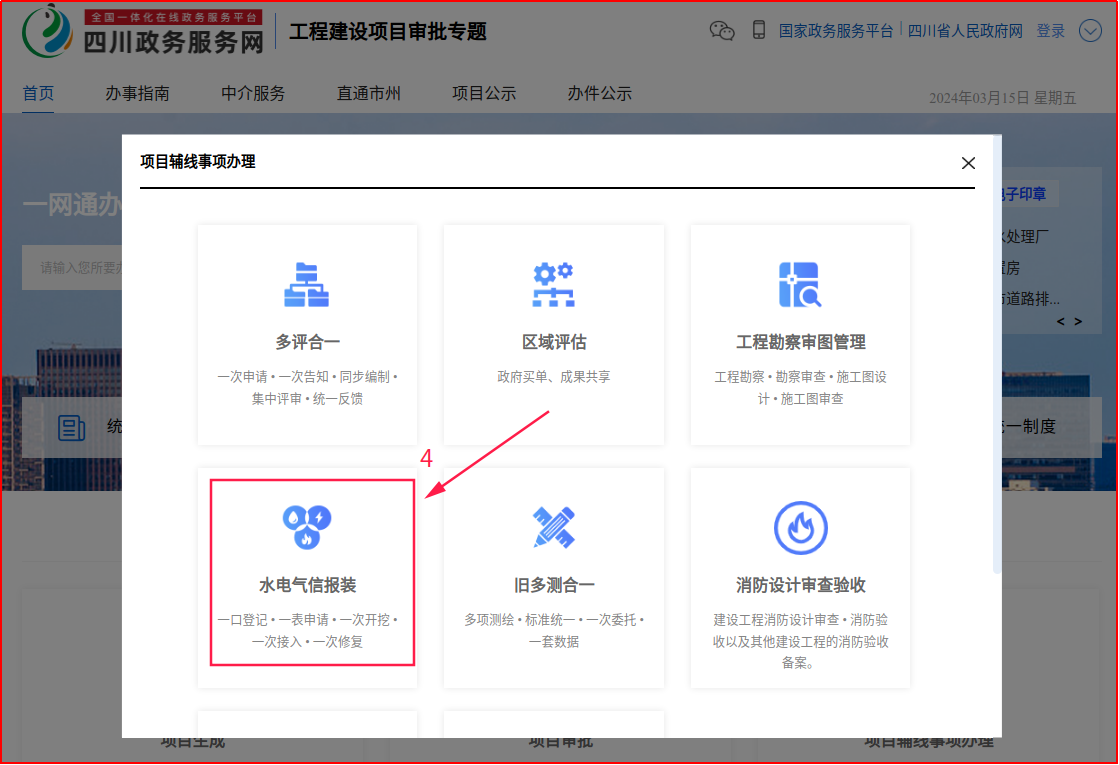The image size is (1119, 765).
Task: Click the 多评合一 server stack icon
Action: pos(307,285)
